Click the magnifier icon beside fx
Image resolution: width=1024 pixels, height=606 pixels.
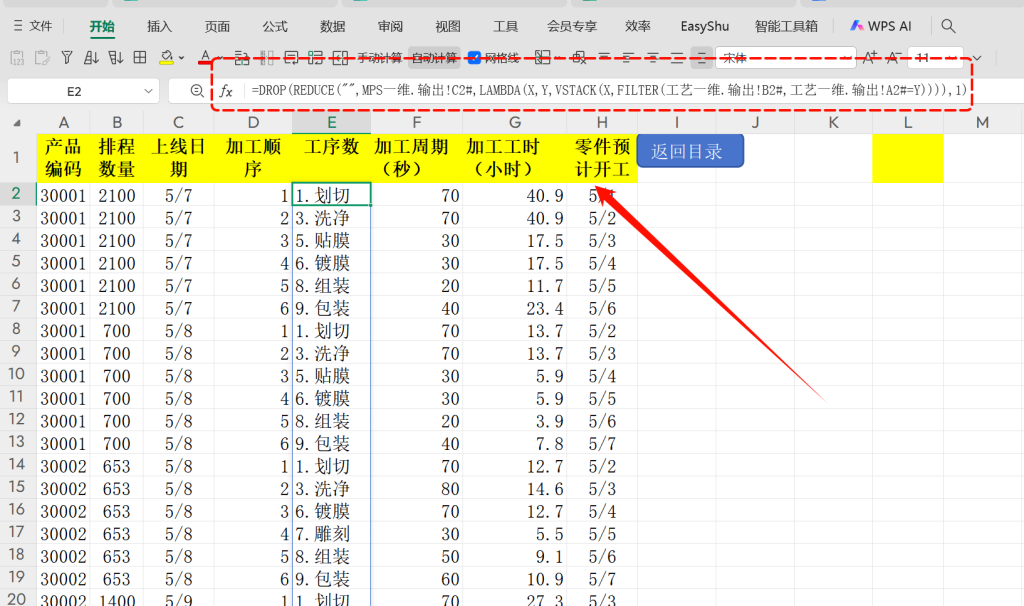click(x=197, y=91)
